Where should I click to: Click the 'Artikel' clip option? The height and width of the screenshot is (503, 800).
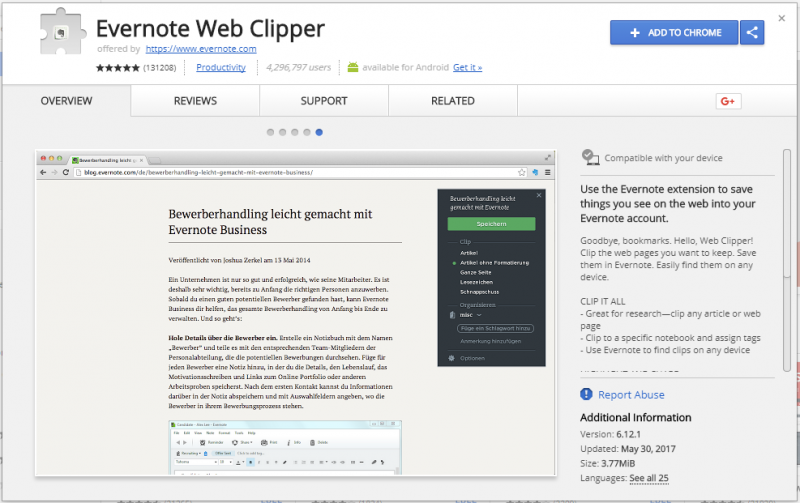[469, 253]
